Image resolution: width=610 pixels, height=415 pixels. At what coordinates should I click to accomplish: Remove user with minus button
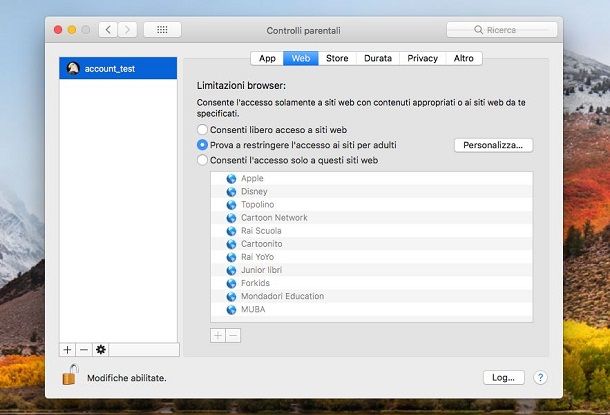pyautogui.click(x=84, y=350)
